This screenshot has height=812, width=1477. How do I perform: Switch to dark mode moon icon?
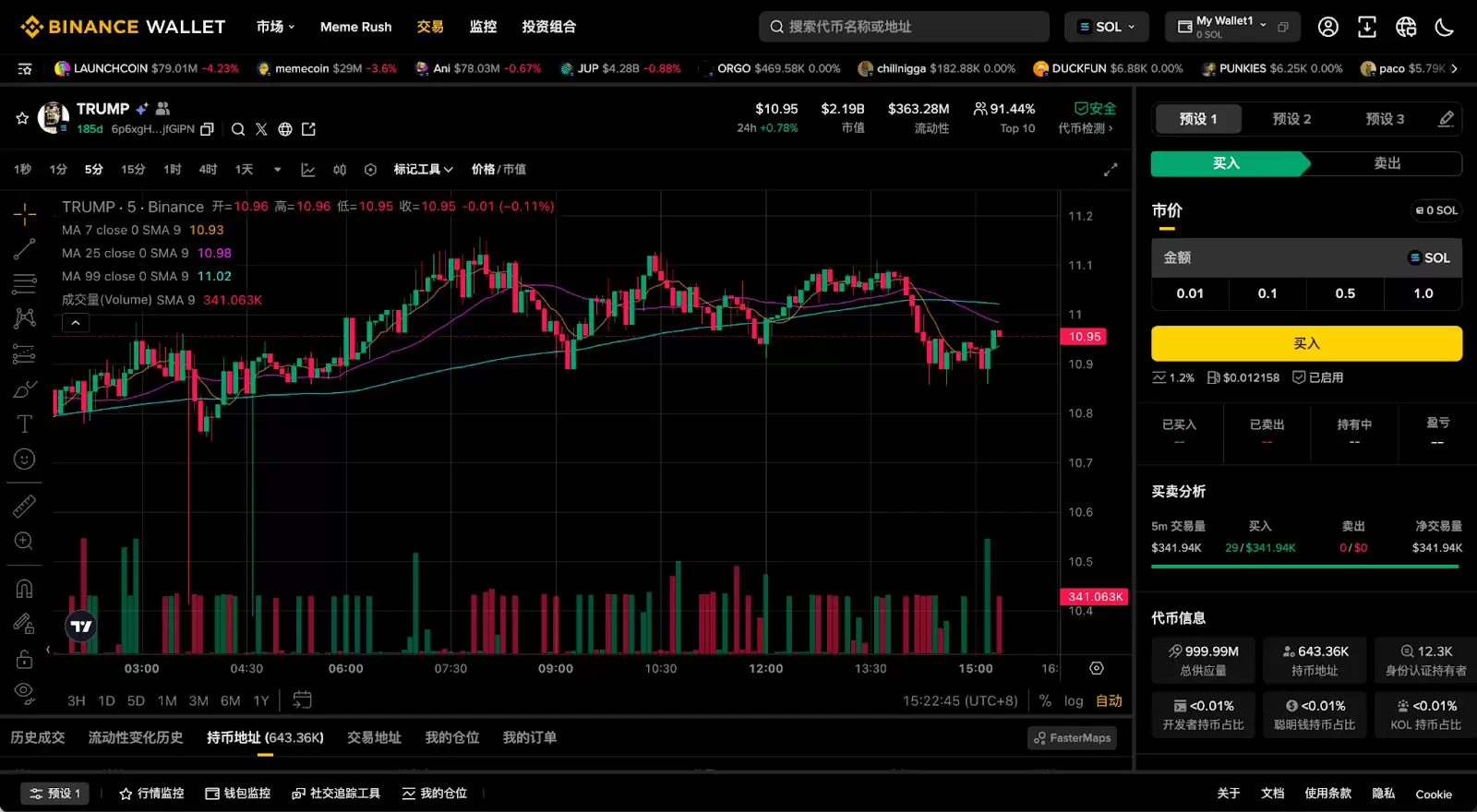click(x=1445, y=27)
